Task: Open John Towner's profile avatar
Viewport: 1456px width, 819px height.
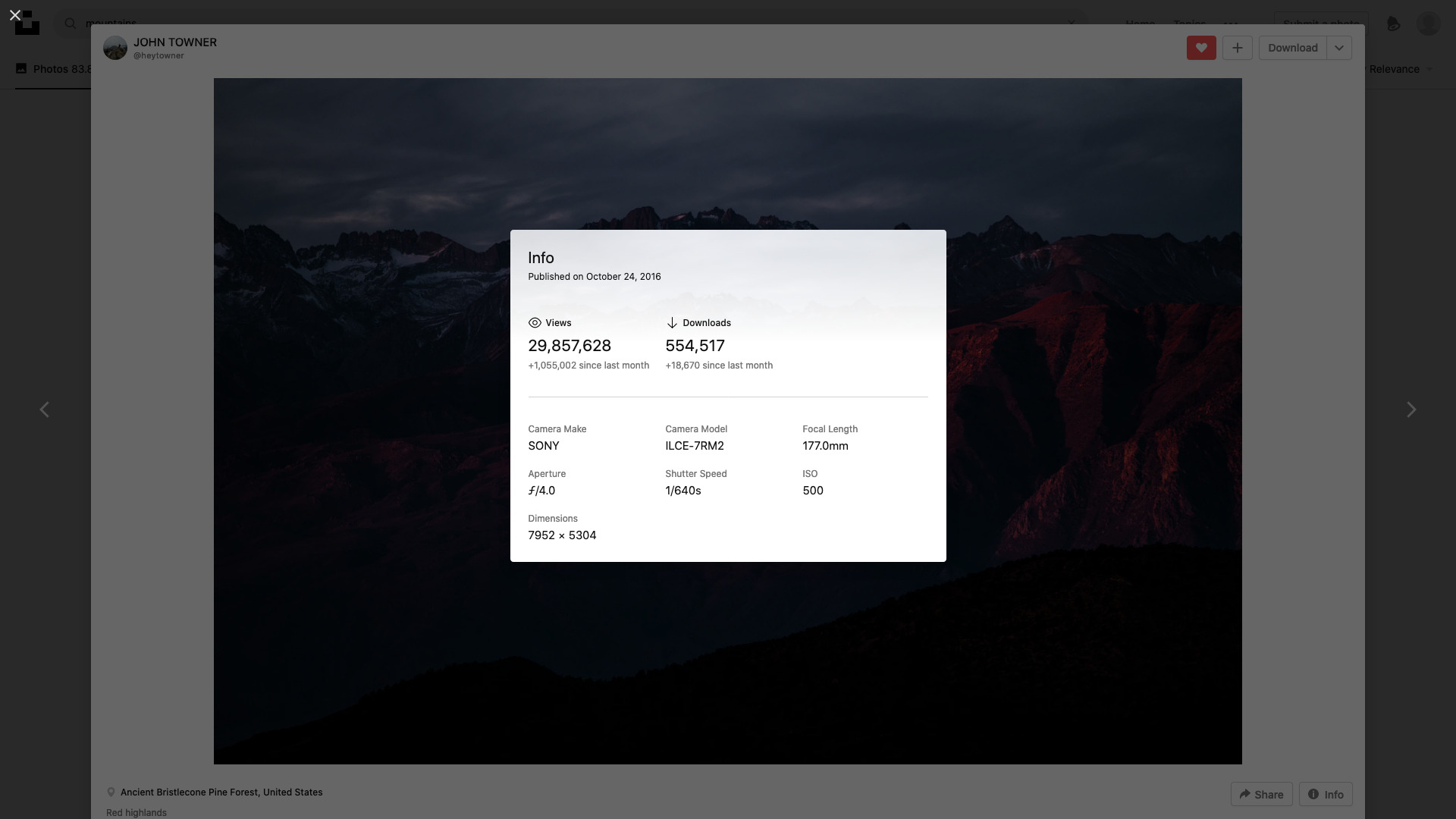Action: point(115,48)
